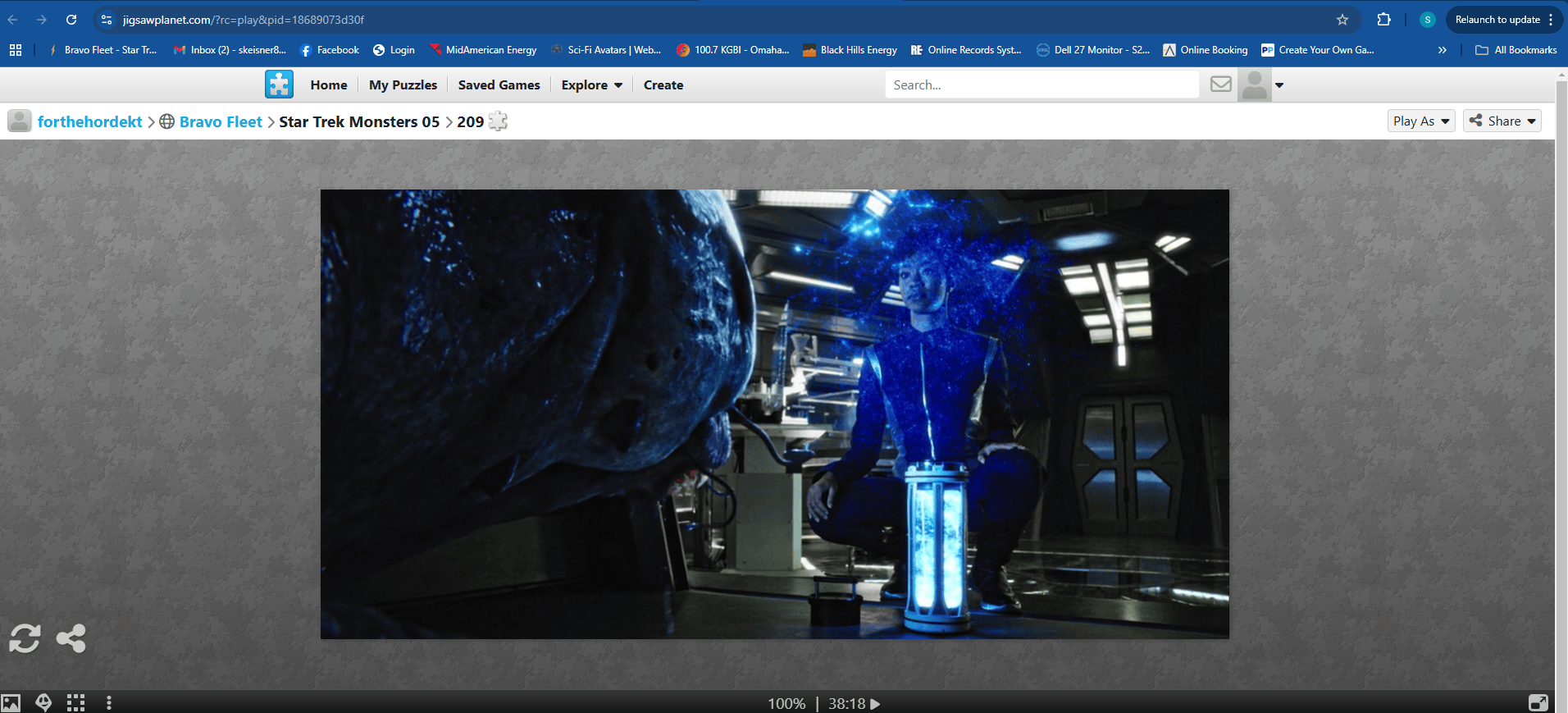Click the play button beside the timer
The image size is (1568, 713).
click(875, 704)
